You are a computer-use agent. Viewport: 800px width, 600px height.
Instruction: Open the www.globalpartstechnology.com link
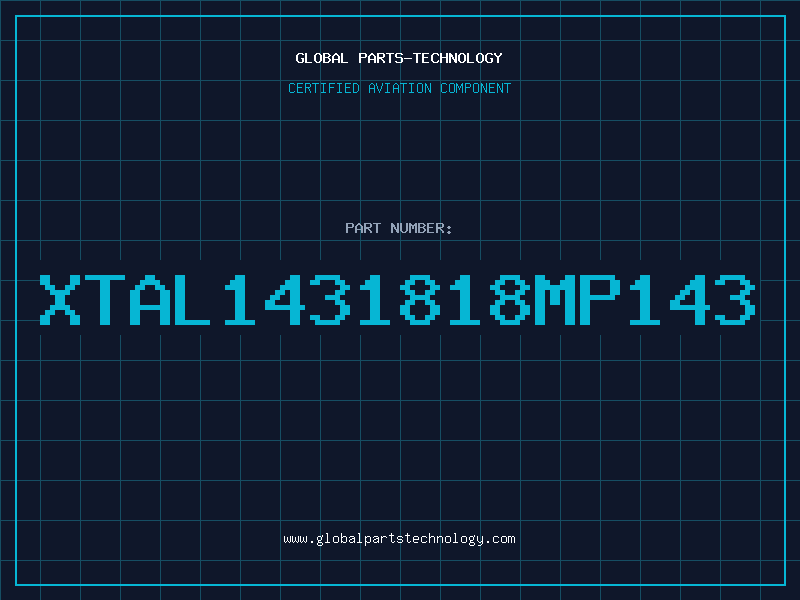click(x=399, y=539)
